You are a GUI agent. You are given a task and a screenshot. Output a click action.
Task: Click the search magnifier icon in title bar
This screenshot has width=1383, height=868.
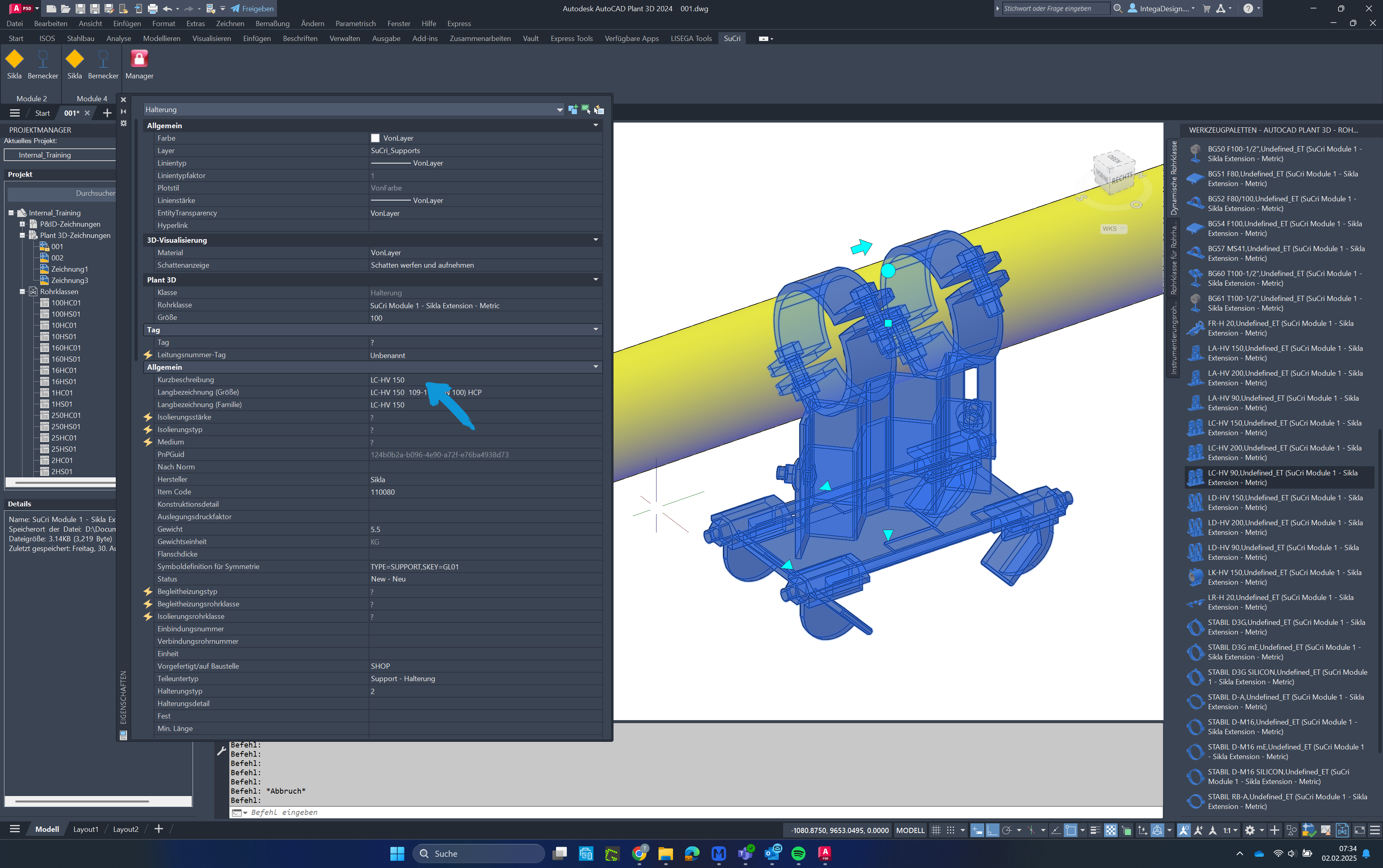coord(1118,8)
